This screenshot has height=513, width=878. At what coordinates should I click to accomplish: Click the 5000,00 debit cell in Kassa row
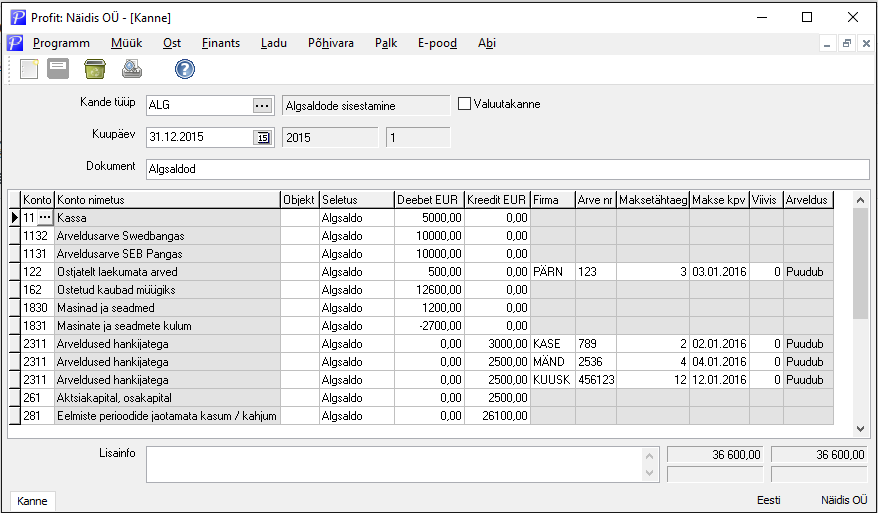point(429,218)
